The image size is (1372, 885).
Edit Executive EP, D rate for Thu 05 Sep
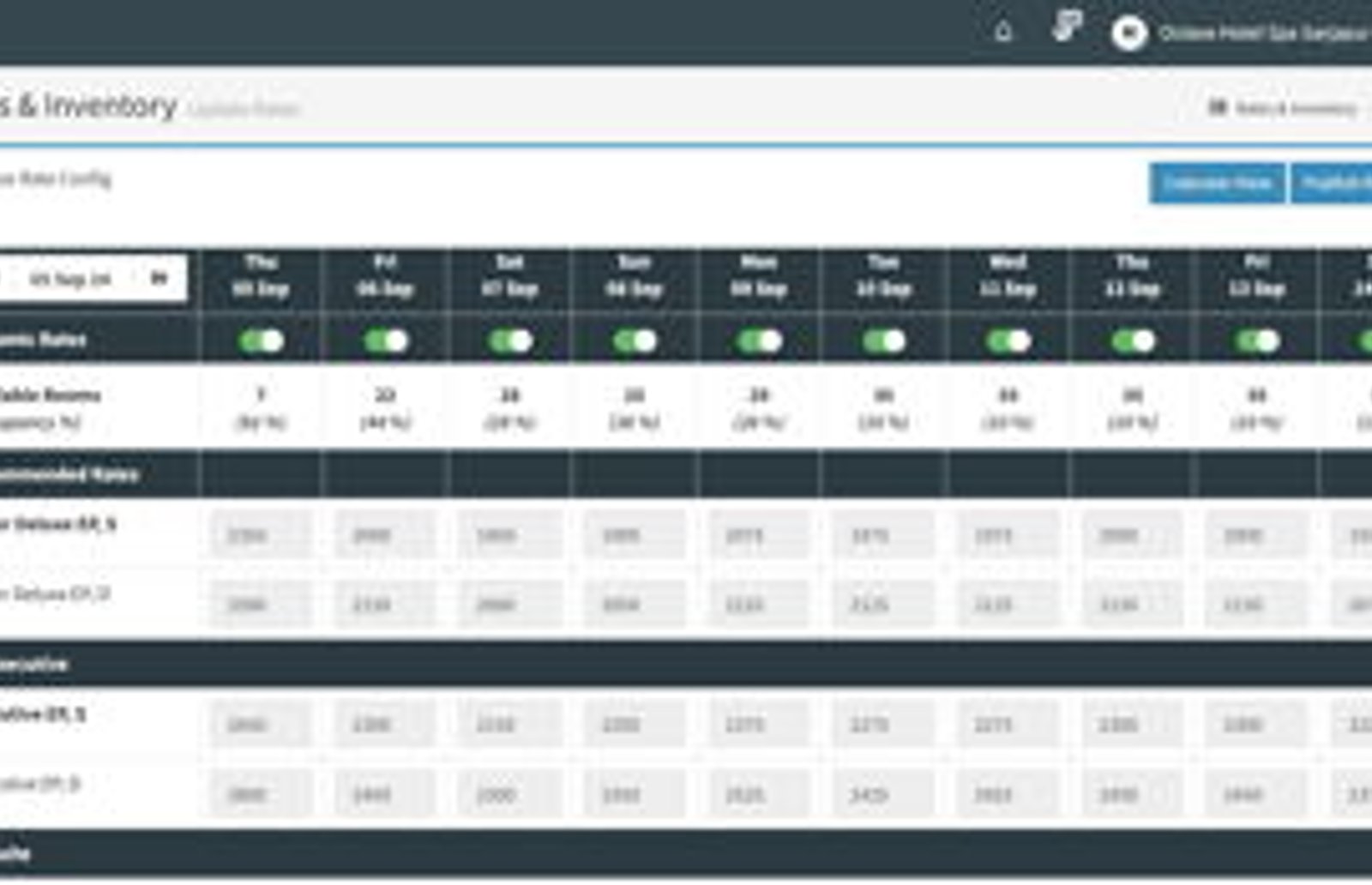[262, 794]
